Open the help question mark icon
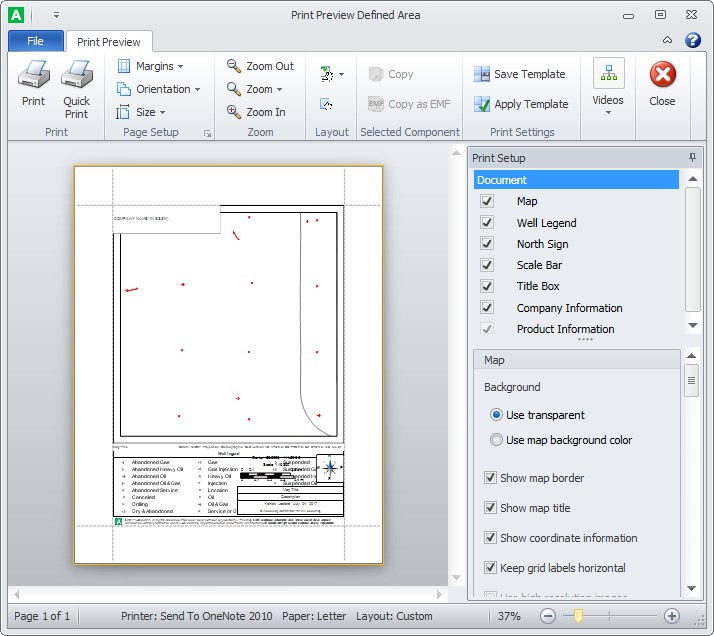 click(692, 41)
